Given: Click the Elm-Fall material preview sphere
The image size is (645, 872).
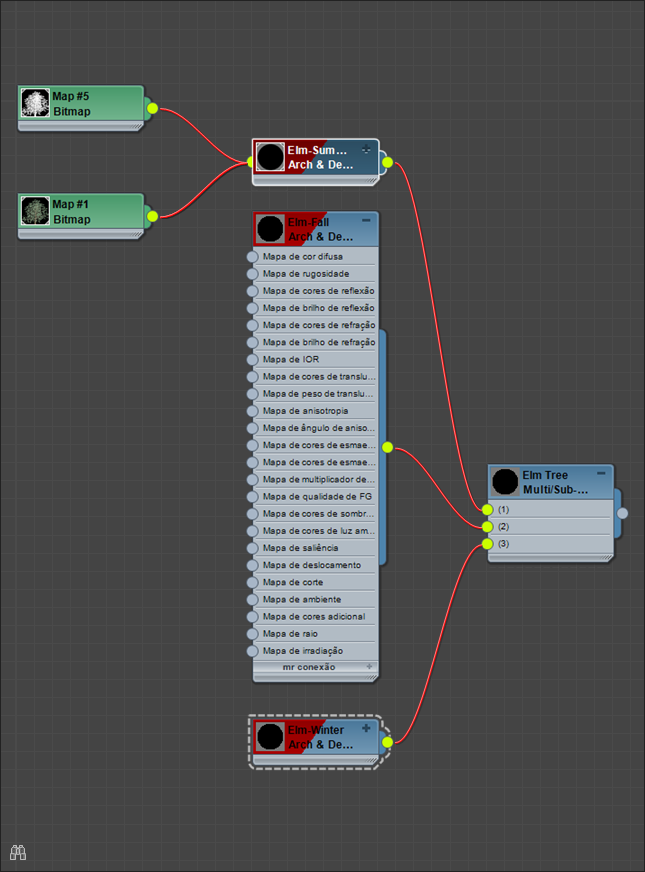Looking at the screenshot, I should pyautogui.click(x=270, y=229).
